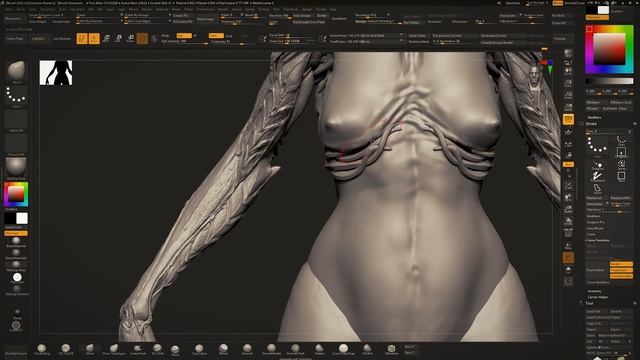Viewport: 640px width, 360px height.
Task: Pick the Move Topological brush
Action: pyautogui.click(x=114, y=349)
